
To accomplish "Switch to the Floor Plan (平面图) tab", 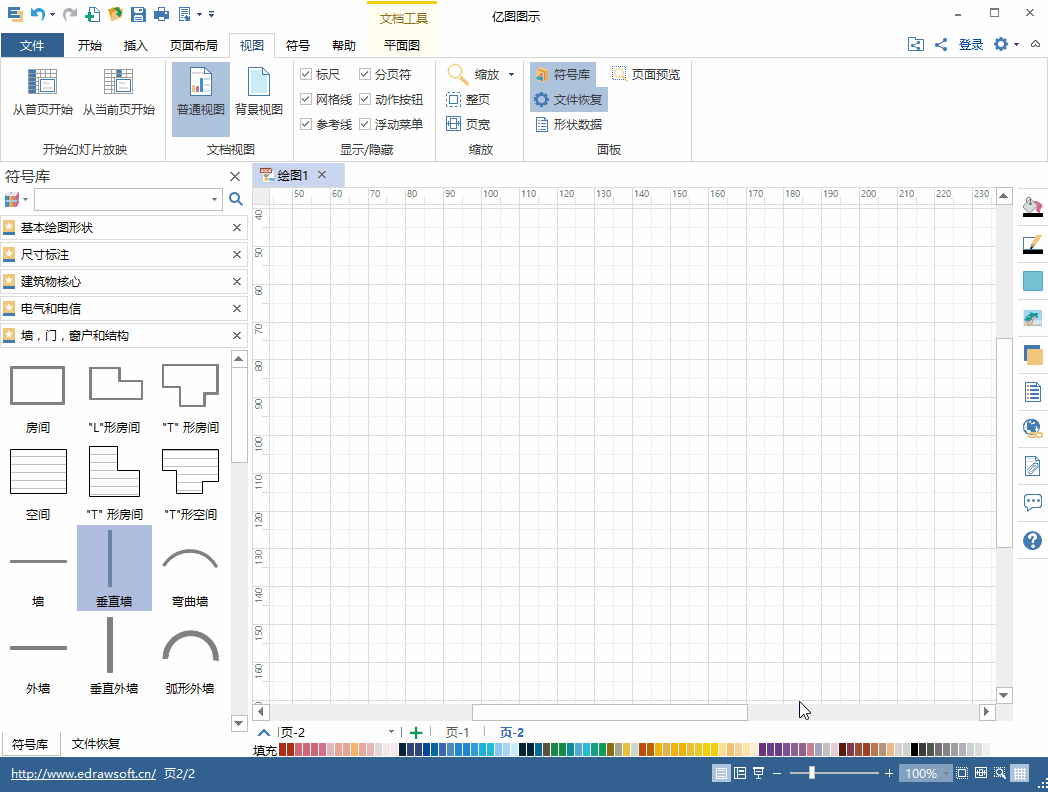I will point(402,45).
